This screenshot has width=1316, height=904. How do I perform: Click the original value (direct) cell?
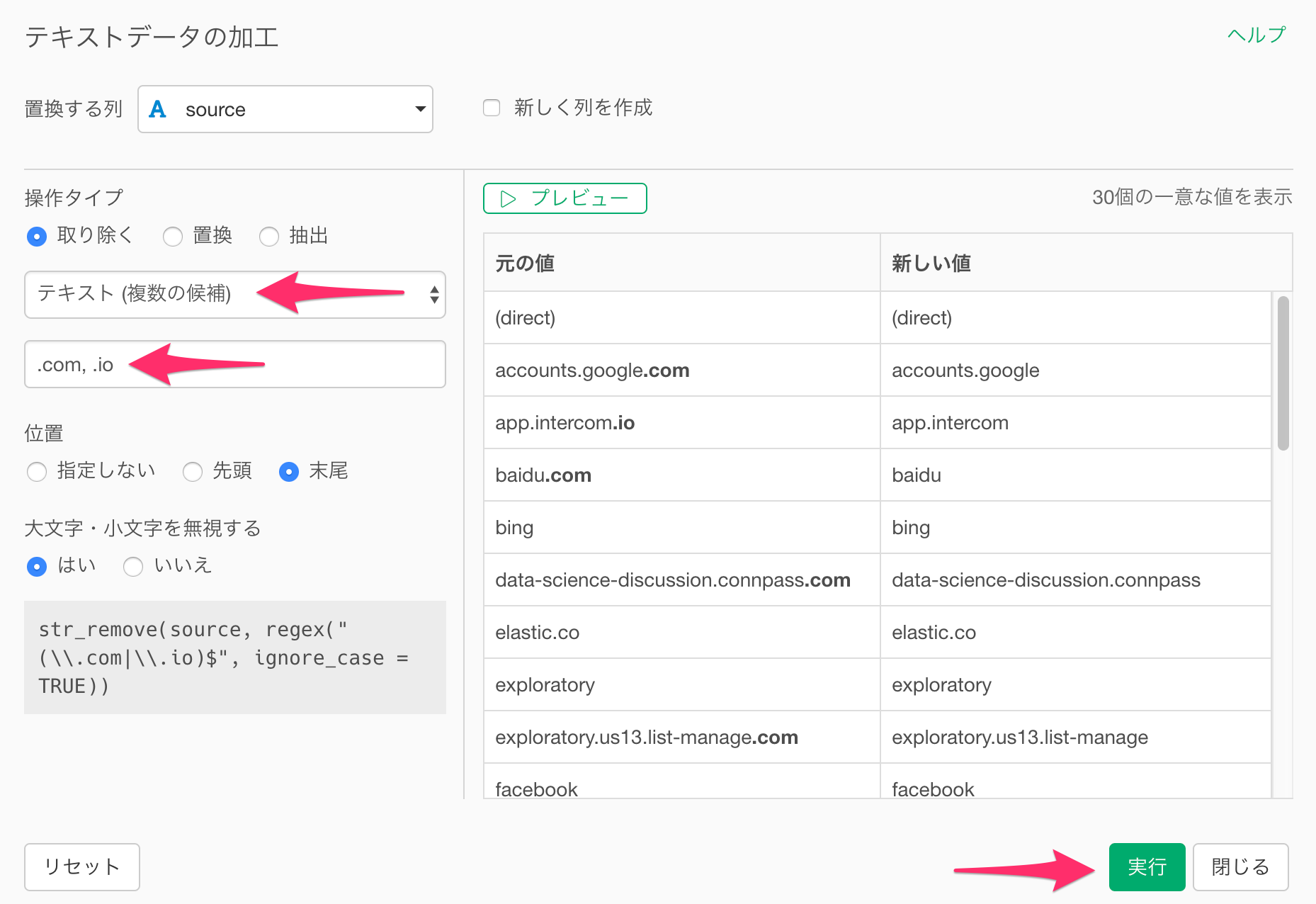pos(681,318)
